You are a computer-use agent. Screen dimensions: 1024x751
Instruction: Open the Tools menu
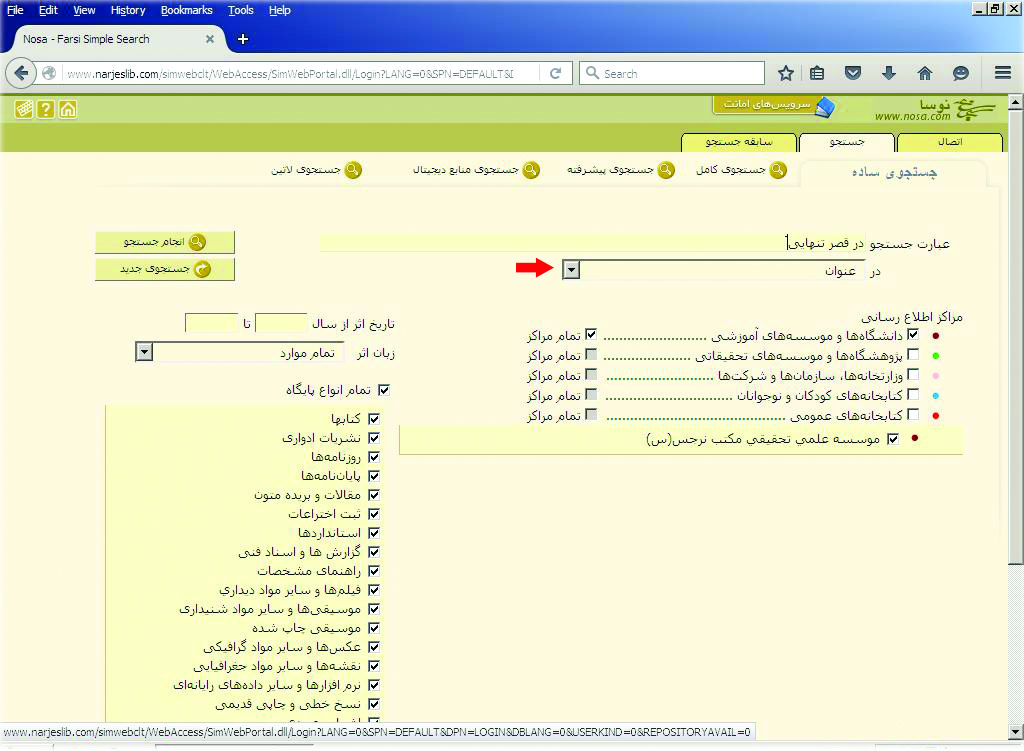pos(241,10)
